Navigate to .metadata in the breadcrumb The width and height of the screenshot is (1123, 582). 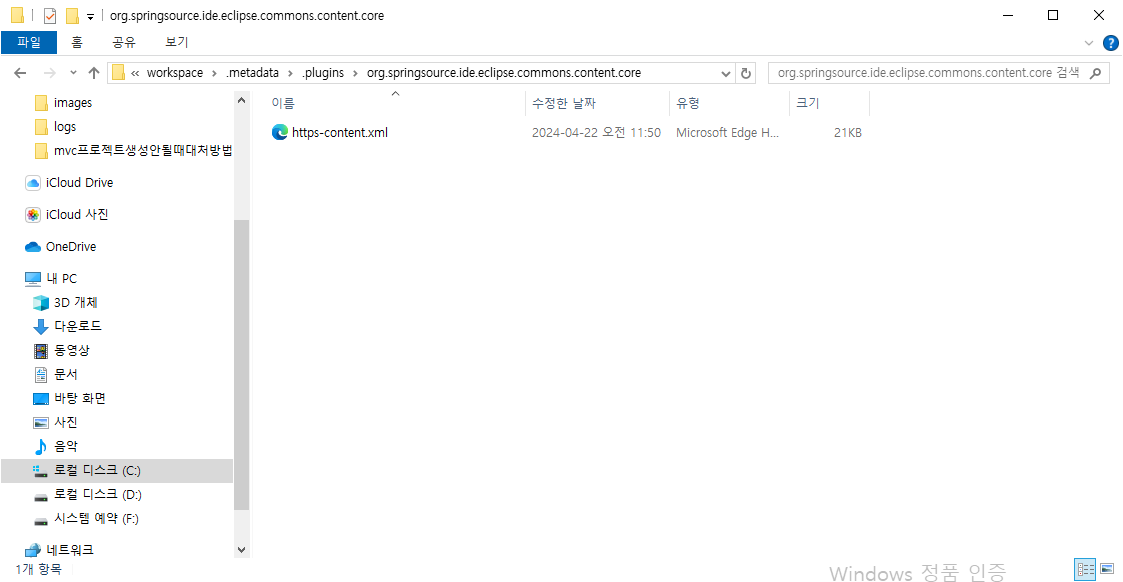[252, 73]
